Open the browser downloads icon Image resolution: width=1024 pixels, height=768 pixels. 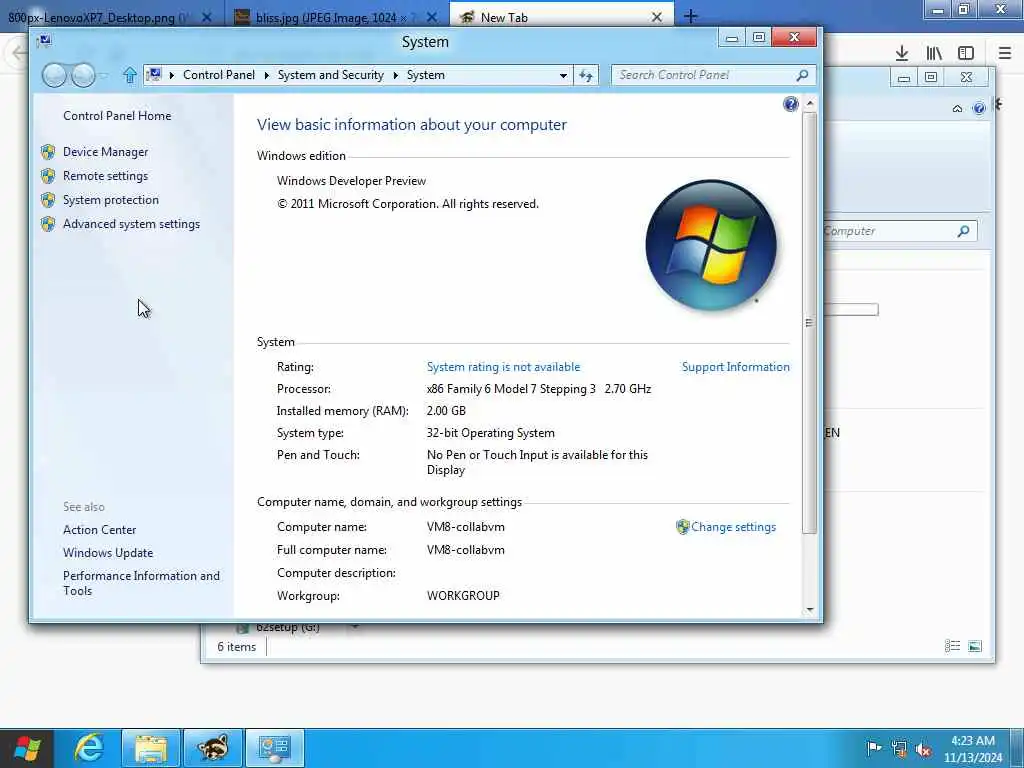(902, 54)
